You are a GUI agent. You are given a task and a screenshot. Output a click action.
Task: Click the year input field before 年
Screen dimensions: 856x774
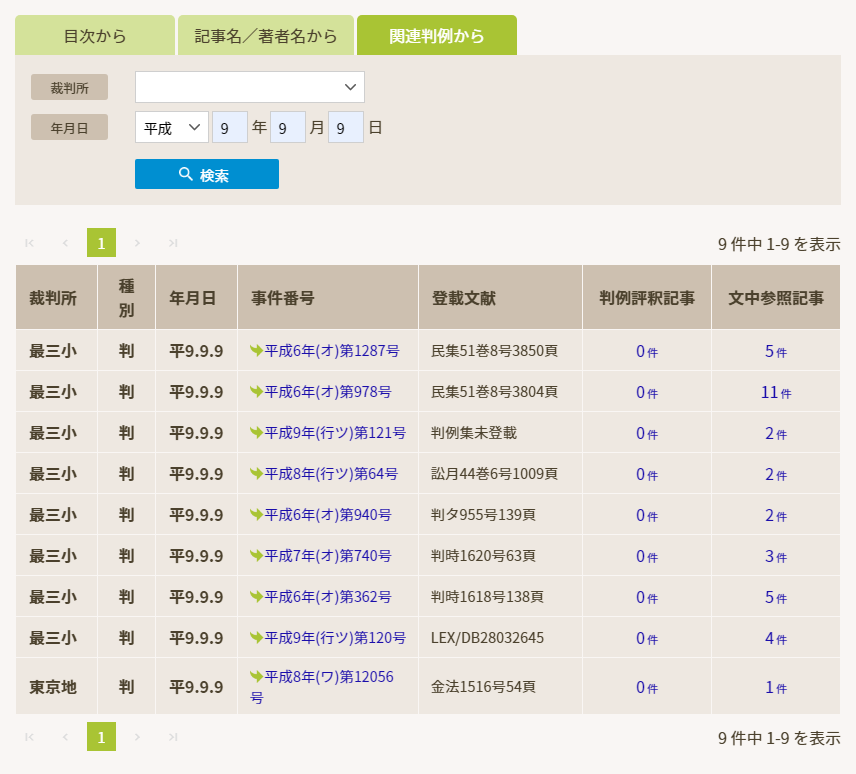(230, 127)
